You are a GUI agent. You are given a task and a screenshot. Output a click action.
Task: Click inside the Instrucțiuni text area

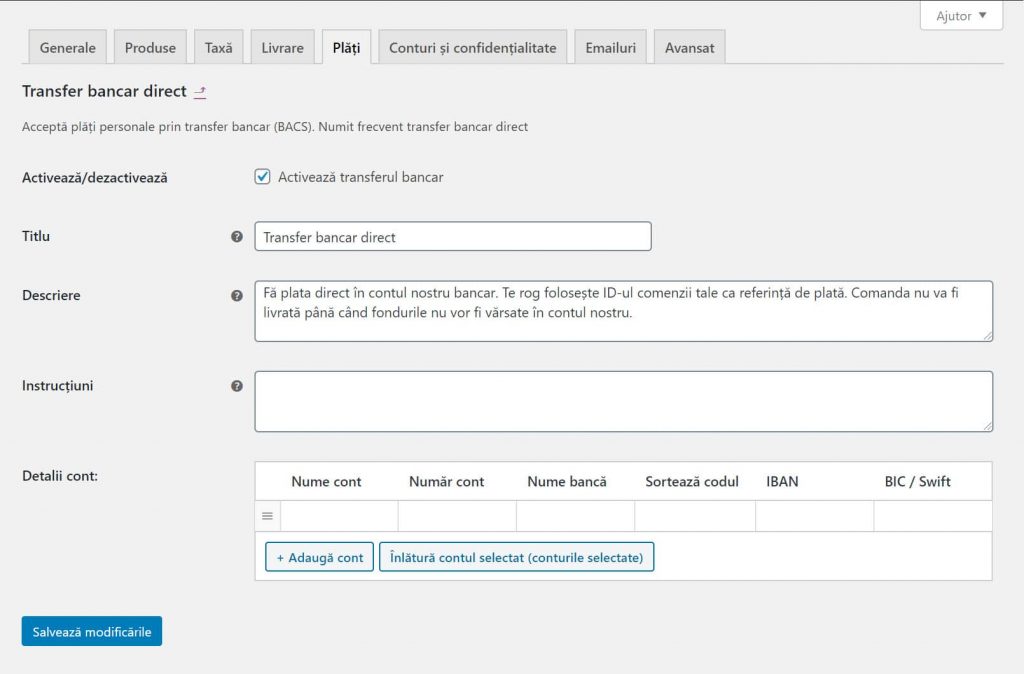624,402
